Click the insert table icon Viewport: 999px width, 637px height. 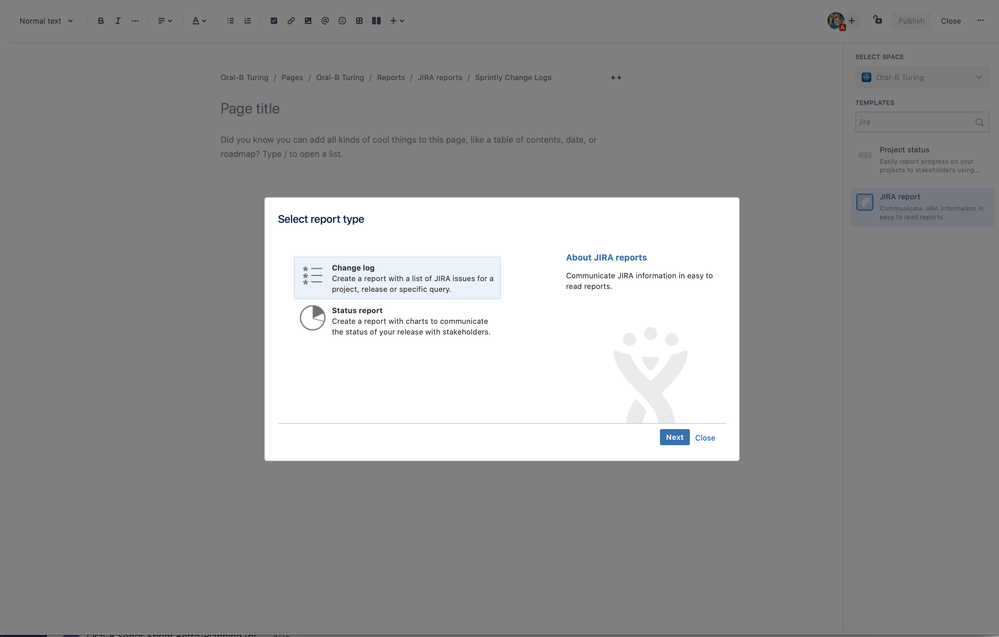(x=359, y=21)
